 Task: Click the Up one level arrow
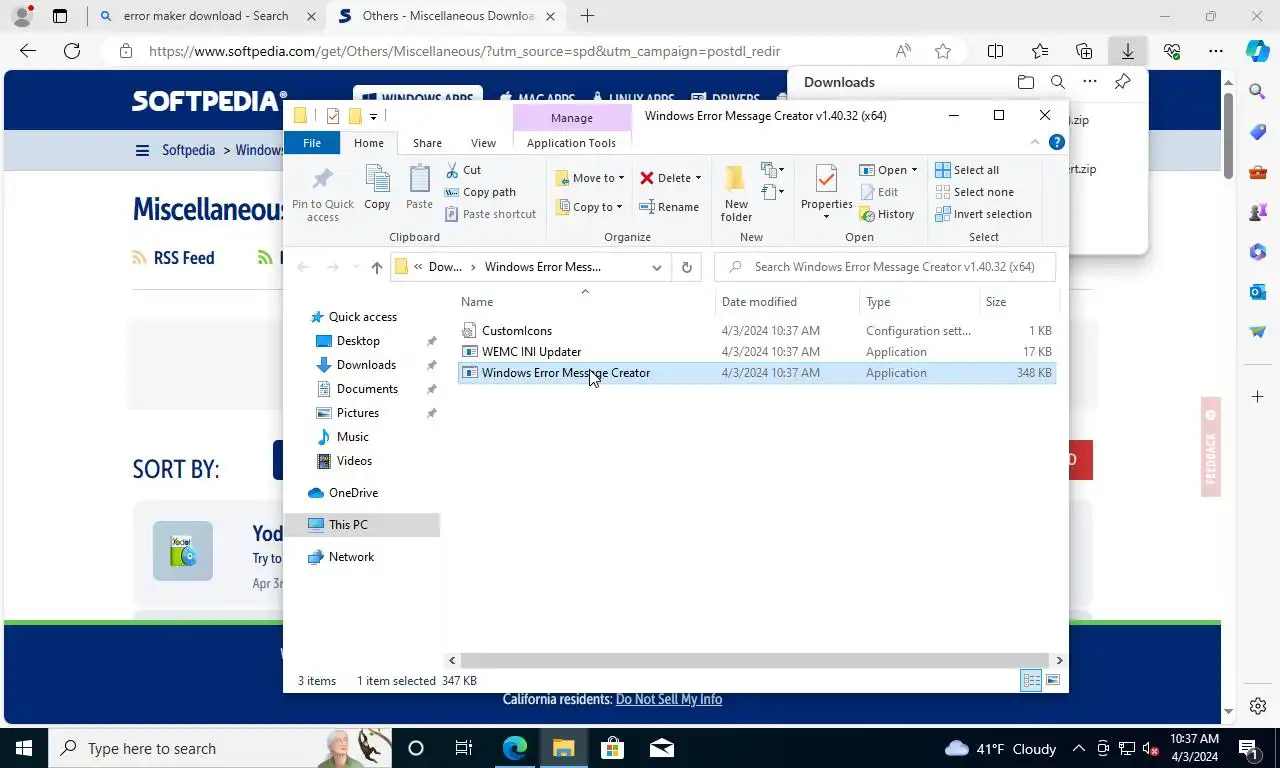(x=376, y=267)
